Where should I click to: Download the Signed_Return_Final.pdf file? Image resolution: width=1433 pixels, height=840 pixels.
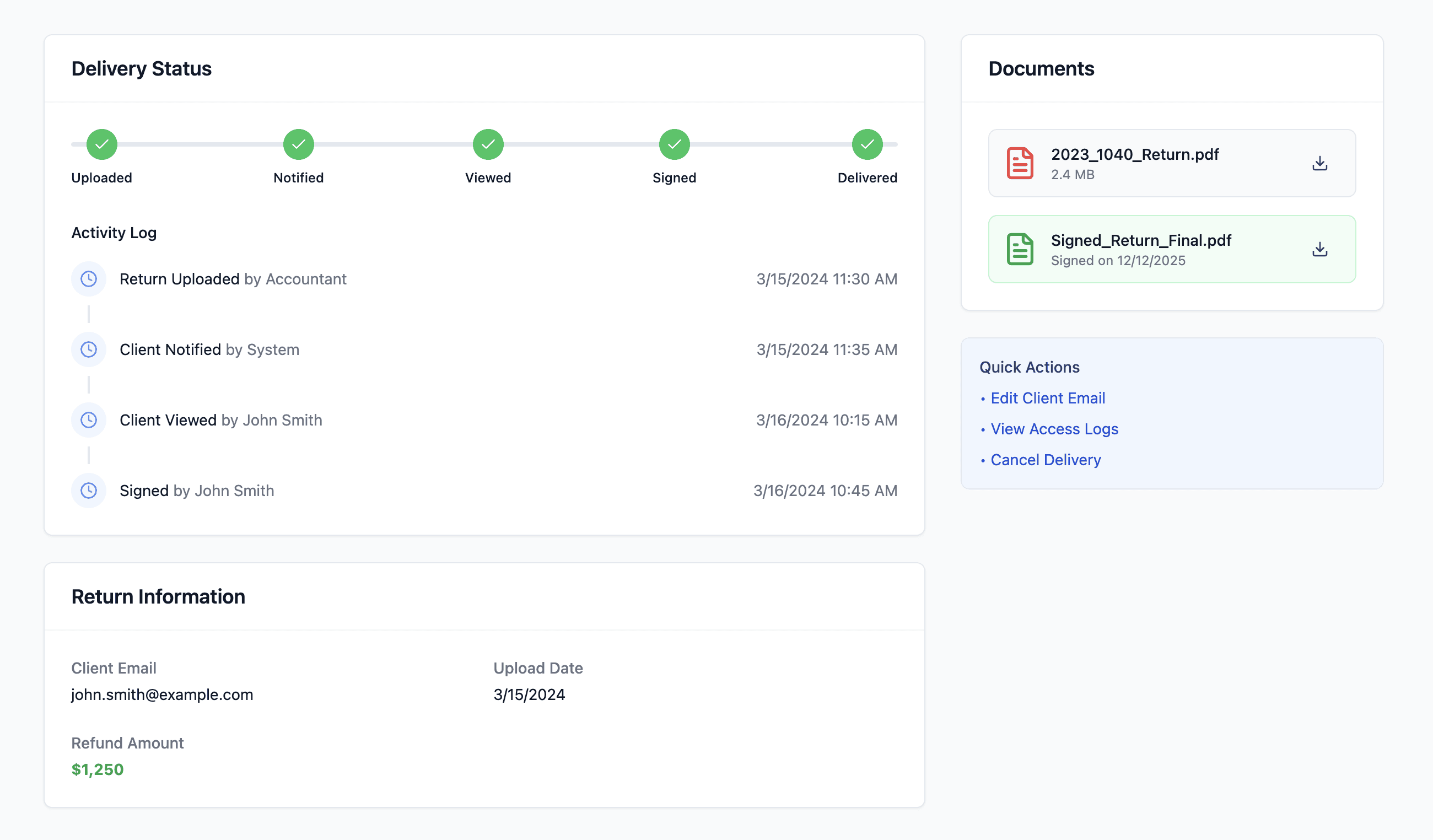point(1319,249)
